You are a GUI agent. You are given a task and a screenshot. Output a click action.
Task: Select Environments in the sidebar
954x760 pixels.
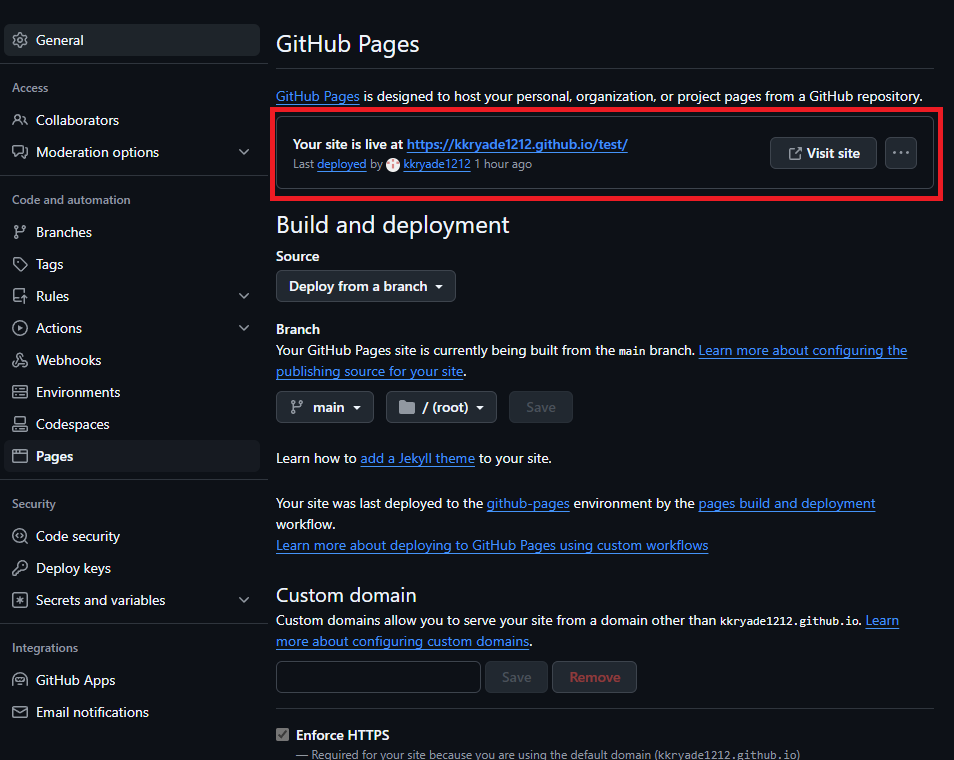(x=132, y=392)
